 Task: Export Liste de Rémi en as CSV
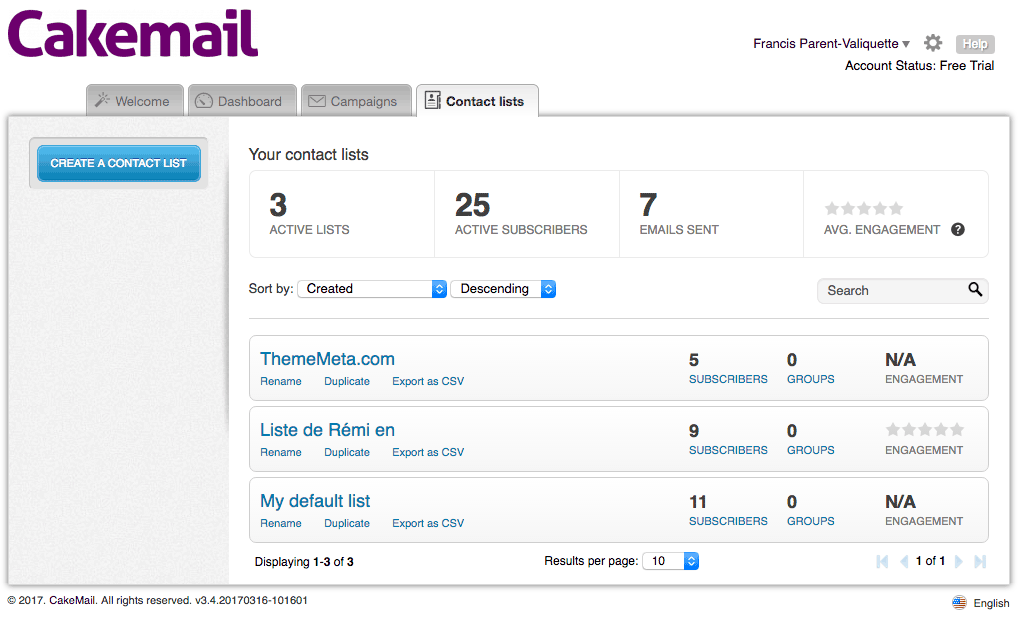(x=428, y=452)
